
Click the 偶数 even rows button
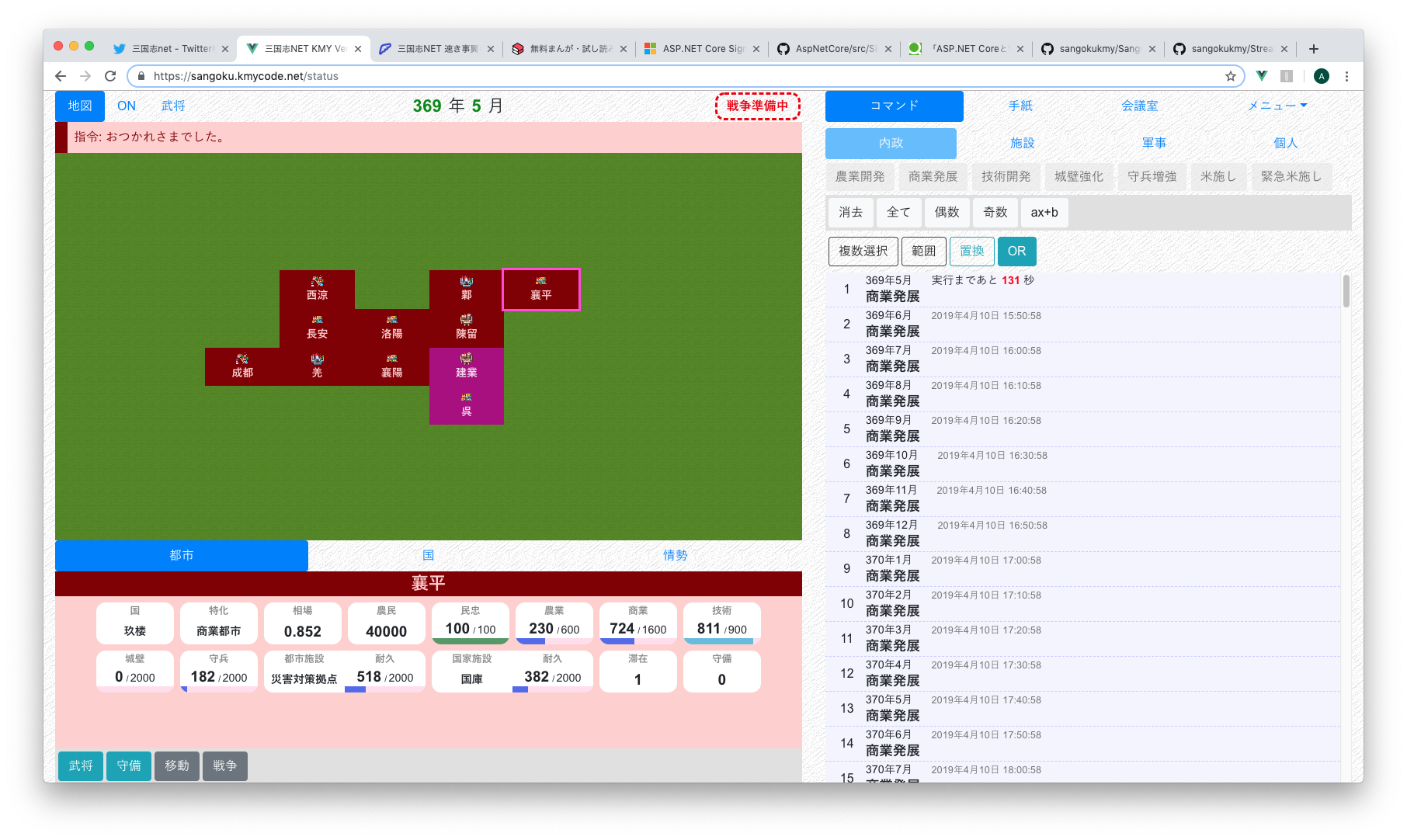click(947, 213)
